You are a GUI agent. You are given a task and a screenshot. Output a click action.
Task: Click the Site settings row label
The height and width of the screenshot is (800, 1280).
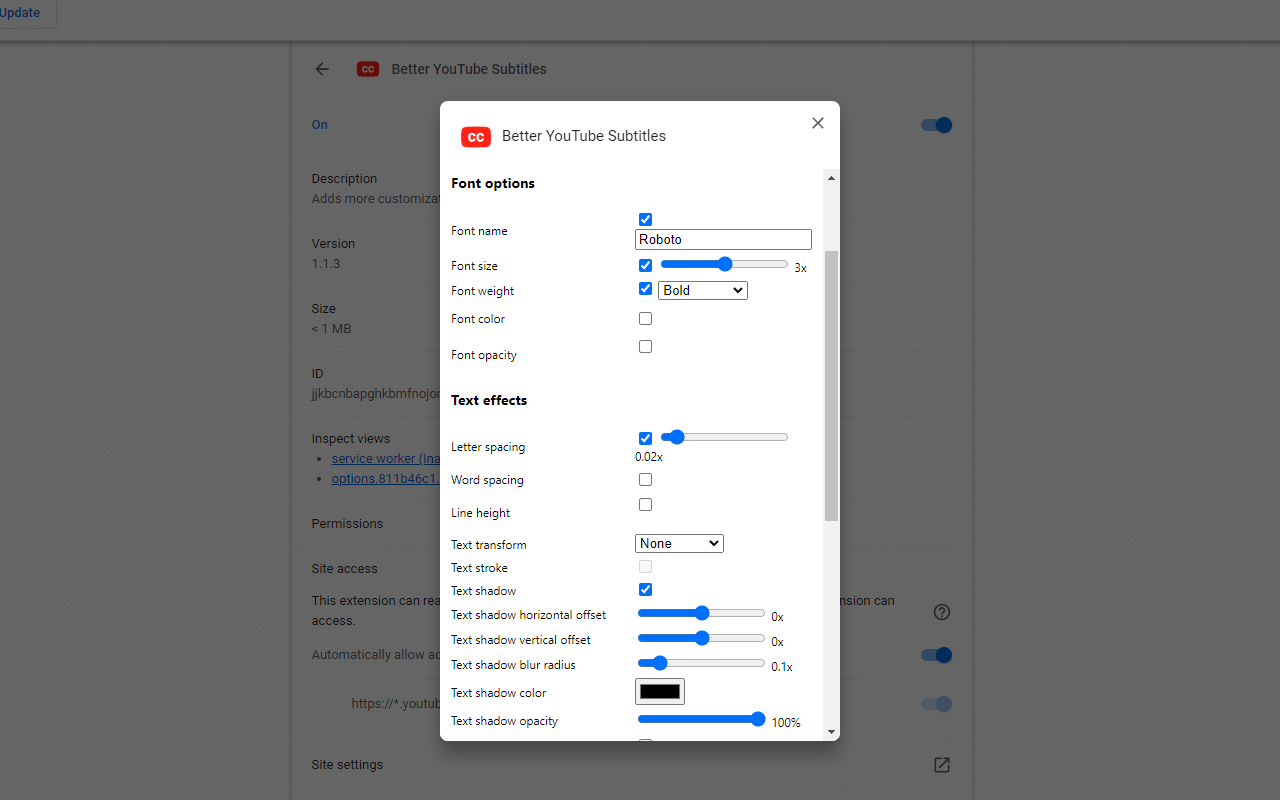click(347, 765)
